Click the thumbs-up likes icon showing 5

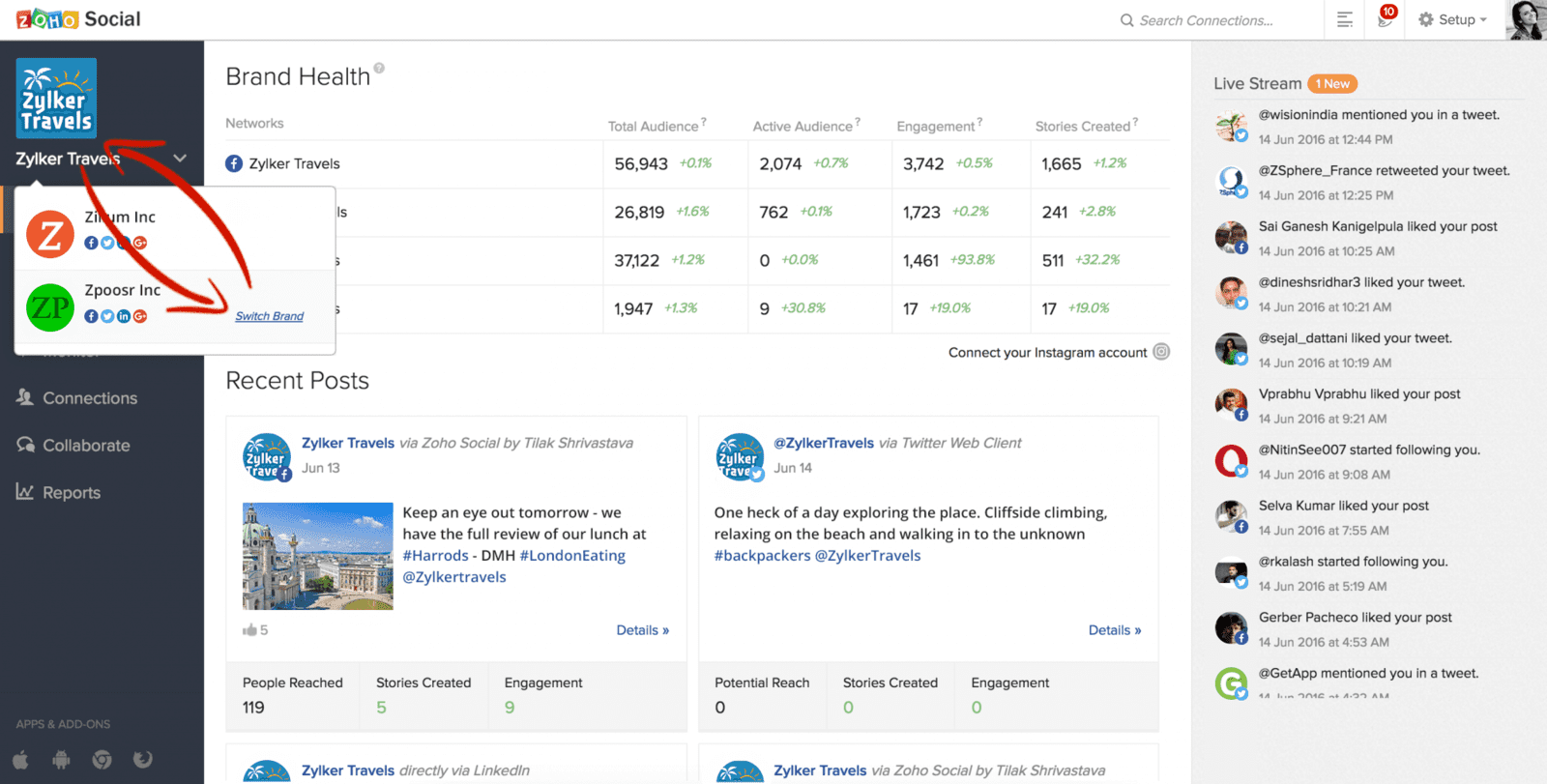(249, 629)
